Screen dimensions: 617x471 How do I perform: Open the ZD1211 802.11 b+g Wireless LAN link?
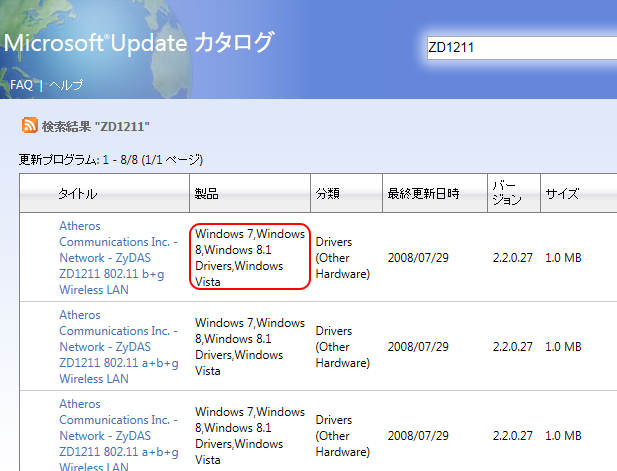pyautogui.click(x=118, y=258)
